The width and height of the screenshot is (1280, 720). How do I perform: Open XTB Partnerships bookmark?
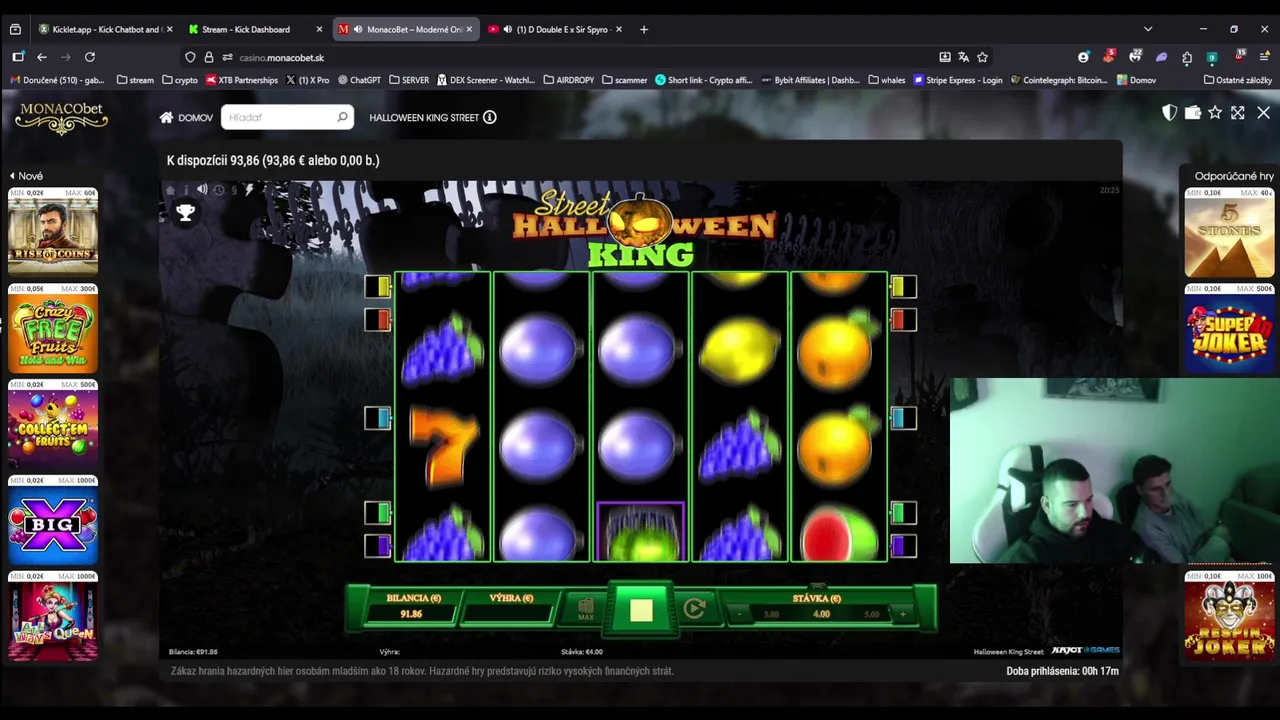[x=242, y=80]
